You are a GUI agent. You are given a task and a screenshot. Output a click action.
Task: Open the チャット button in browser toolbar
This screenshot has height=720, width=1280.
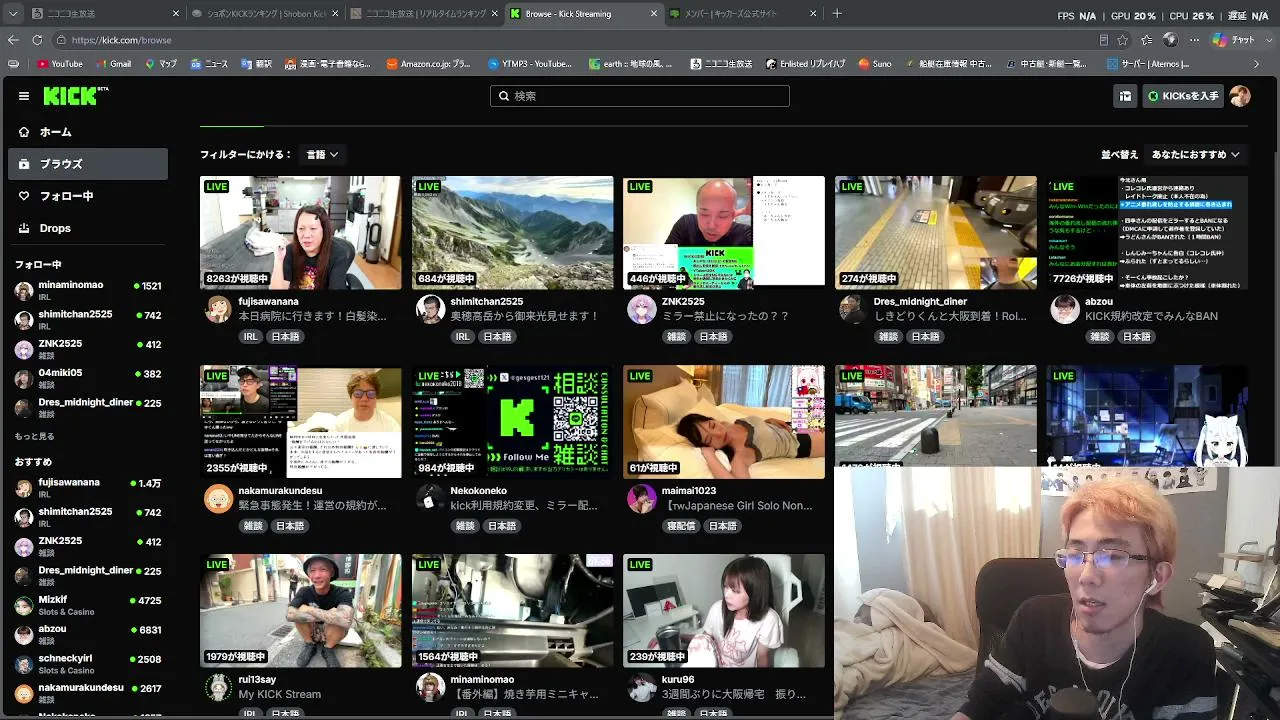(1234, 40)
